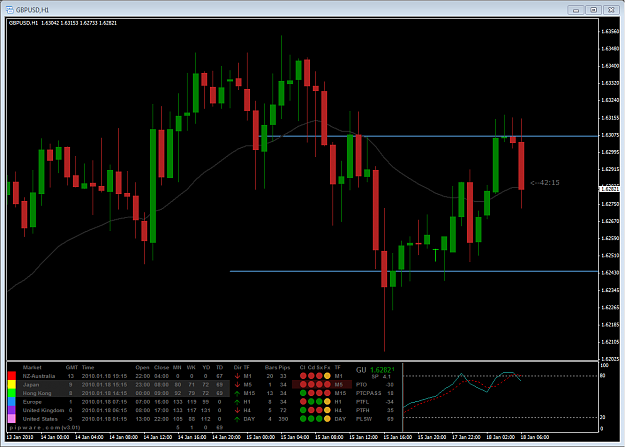Click the yellow Fx dot in M1 signal row
Viewport: 625px width, 447px height.
click(x=327, y=376)
